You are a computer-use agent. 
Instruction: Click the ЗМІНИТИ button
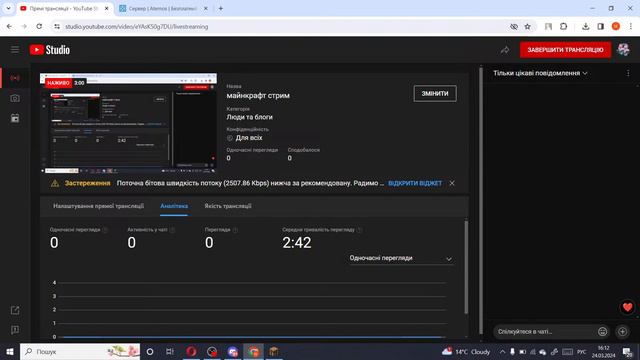pyautogui.click(x=435, y=93)
